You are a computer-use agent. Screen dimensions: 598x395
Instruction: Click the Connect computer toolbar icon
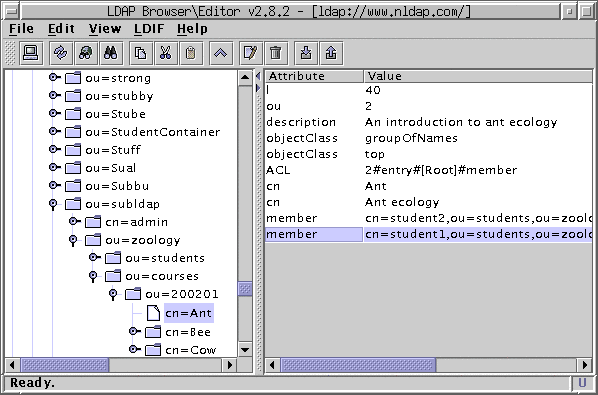(31, 53)
